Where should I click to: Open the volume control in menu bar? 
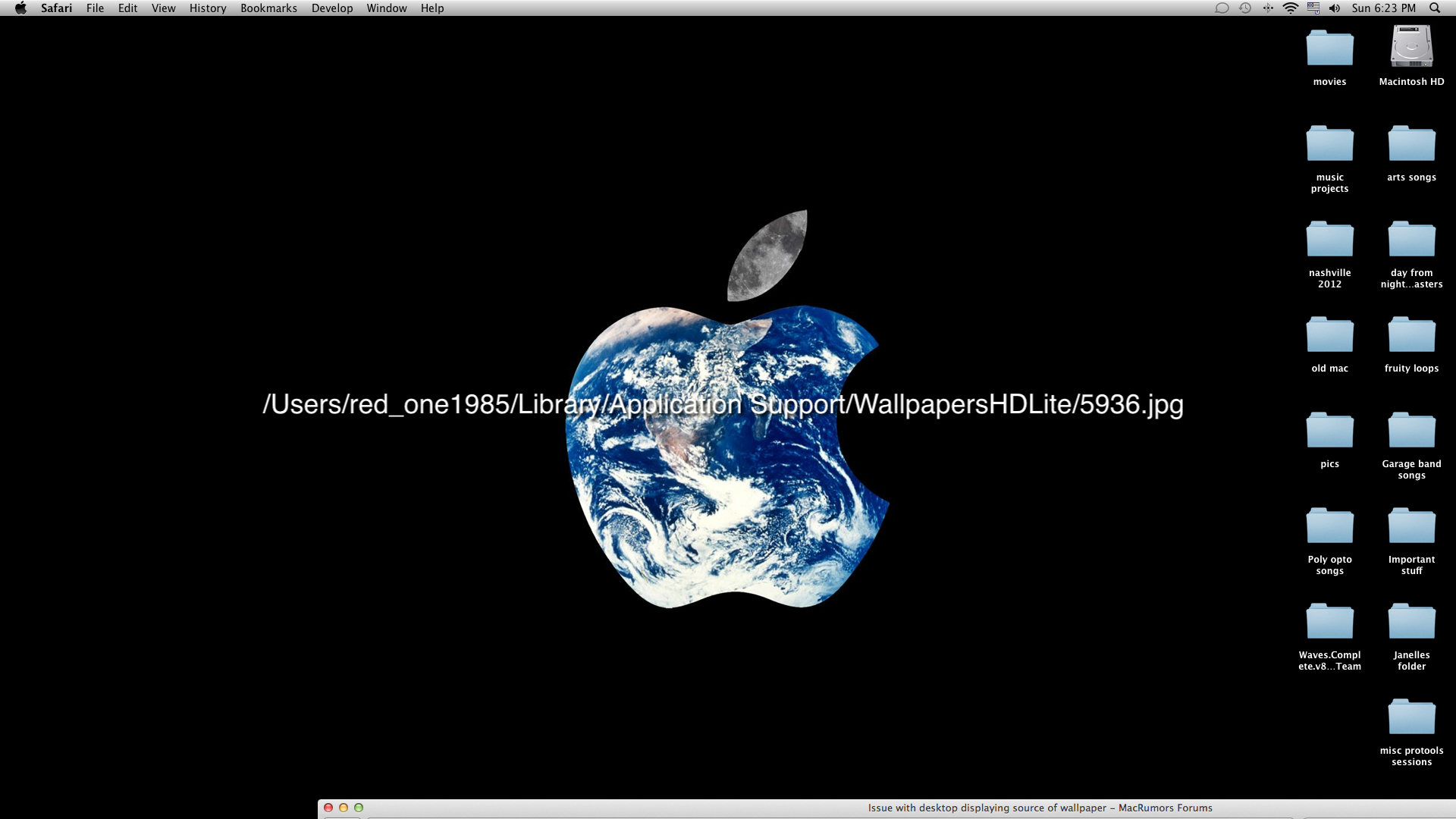(x=1335, y=8)
